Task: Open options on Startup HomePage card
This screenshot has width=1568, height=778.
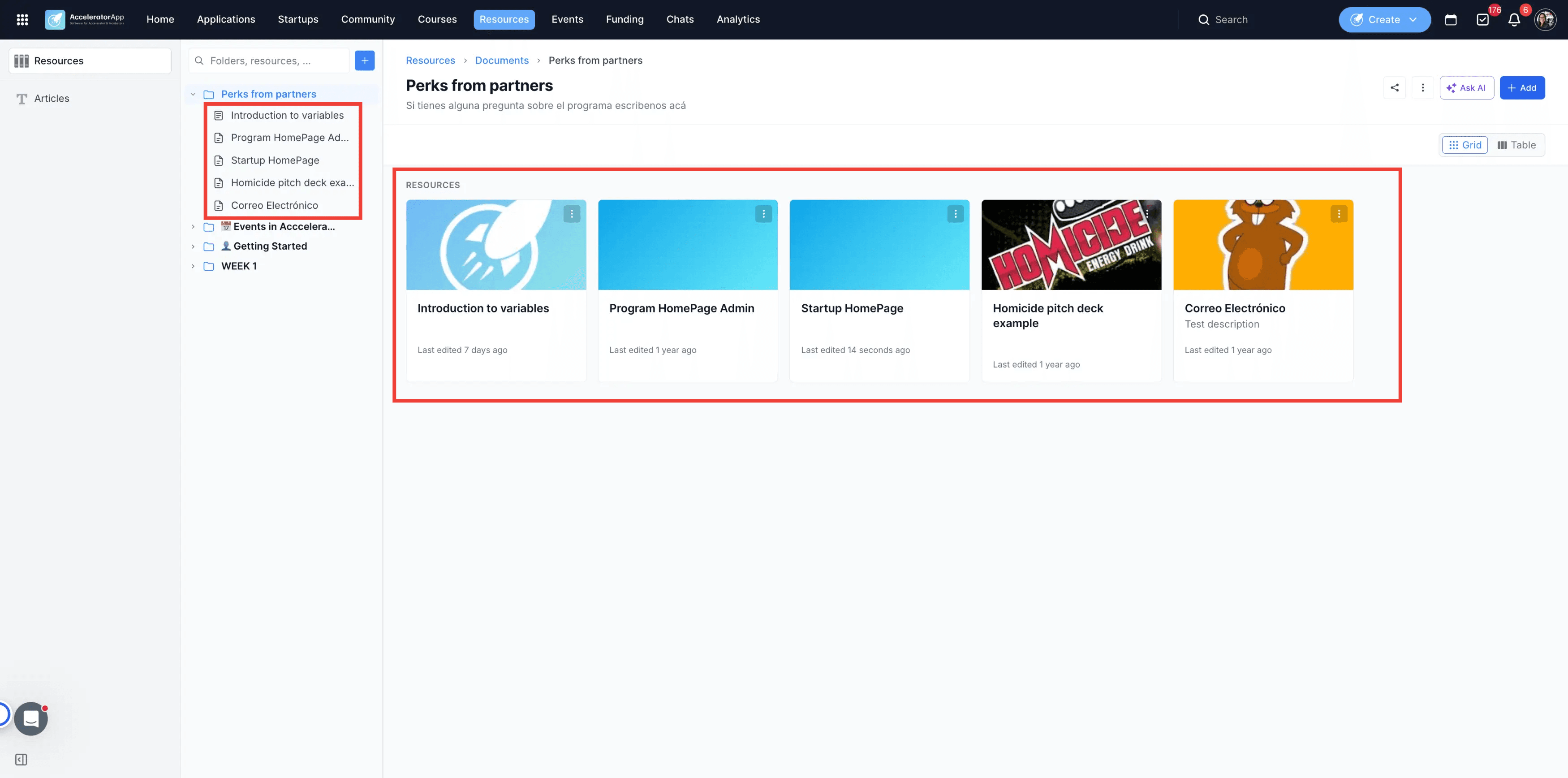Action: point(955,214)
